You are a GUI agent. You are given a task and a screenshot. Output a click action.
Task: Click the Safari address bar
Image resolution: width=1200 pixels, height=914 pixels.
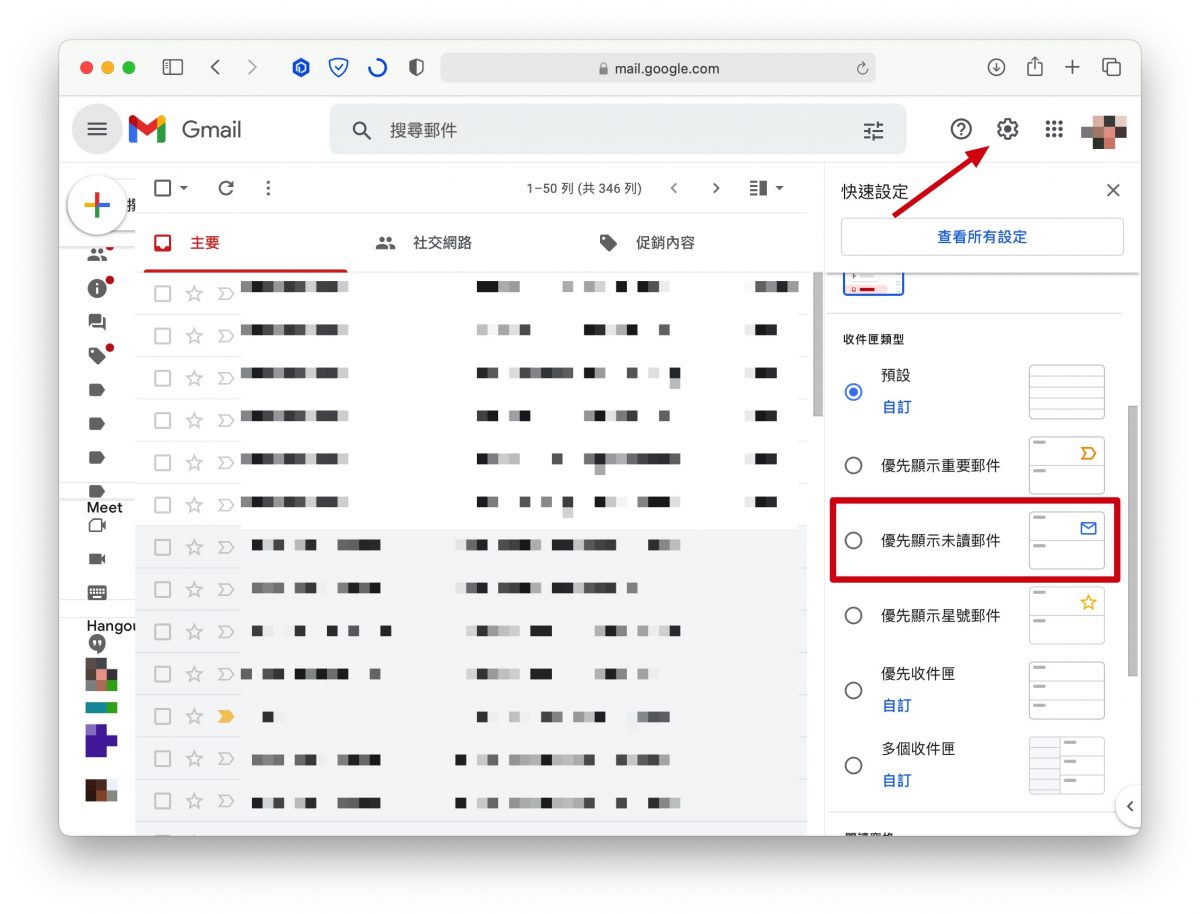(658, 68)
